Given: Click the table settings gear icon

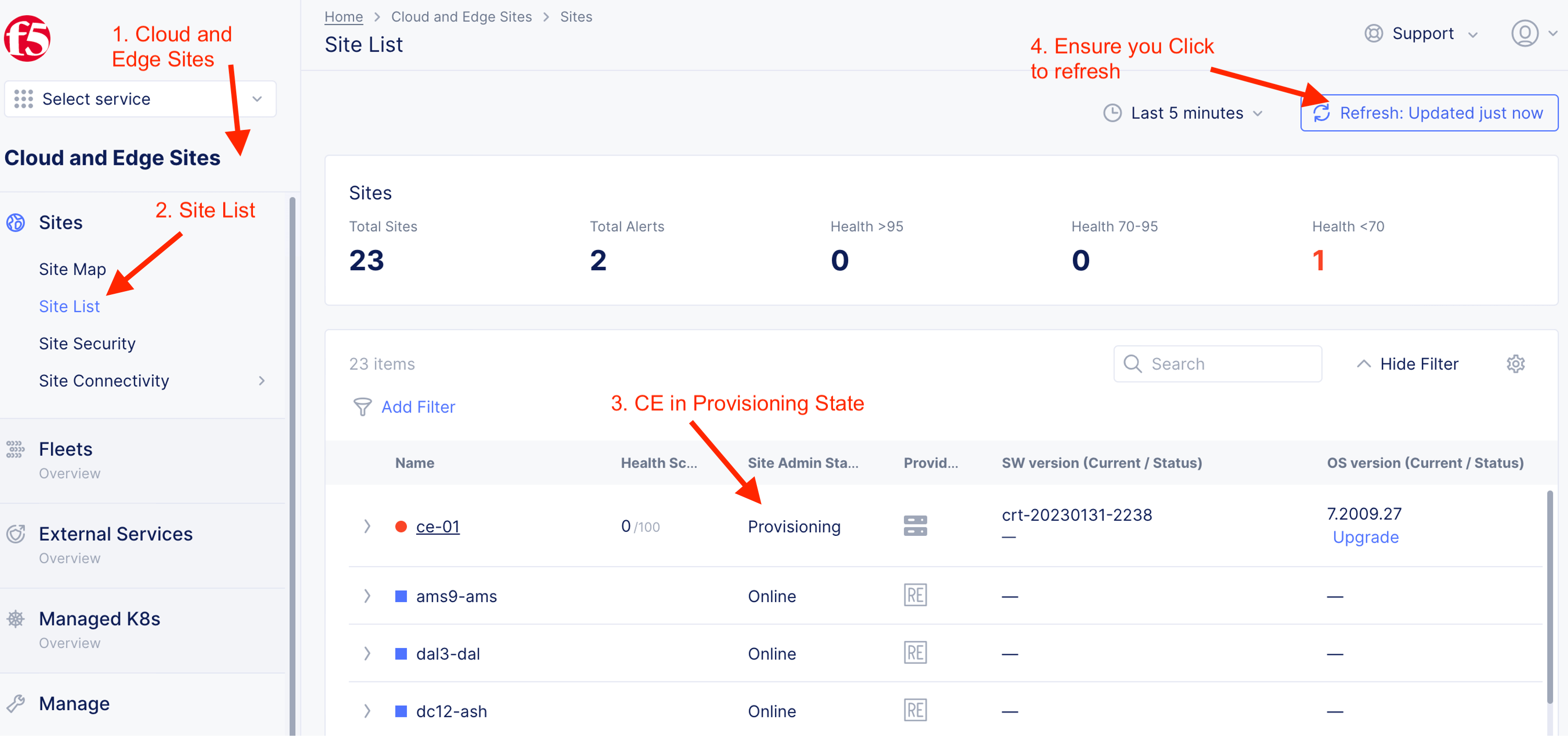Looking at the screenshot, I should pos(1515,364).
